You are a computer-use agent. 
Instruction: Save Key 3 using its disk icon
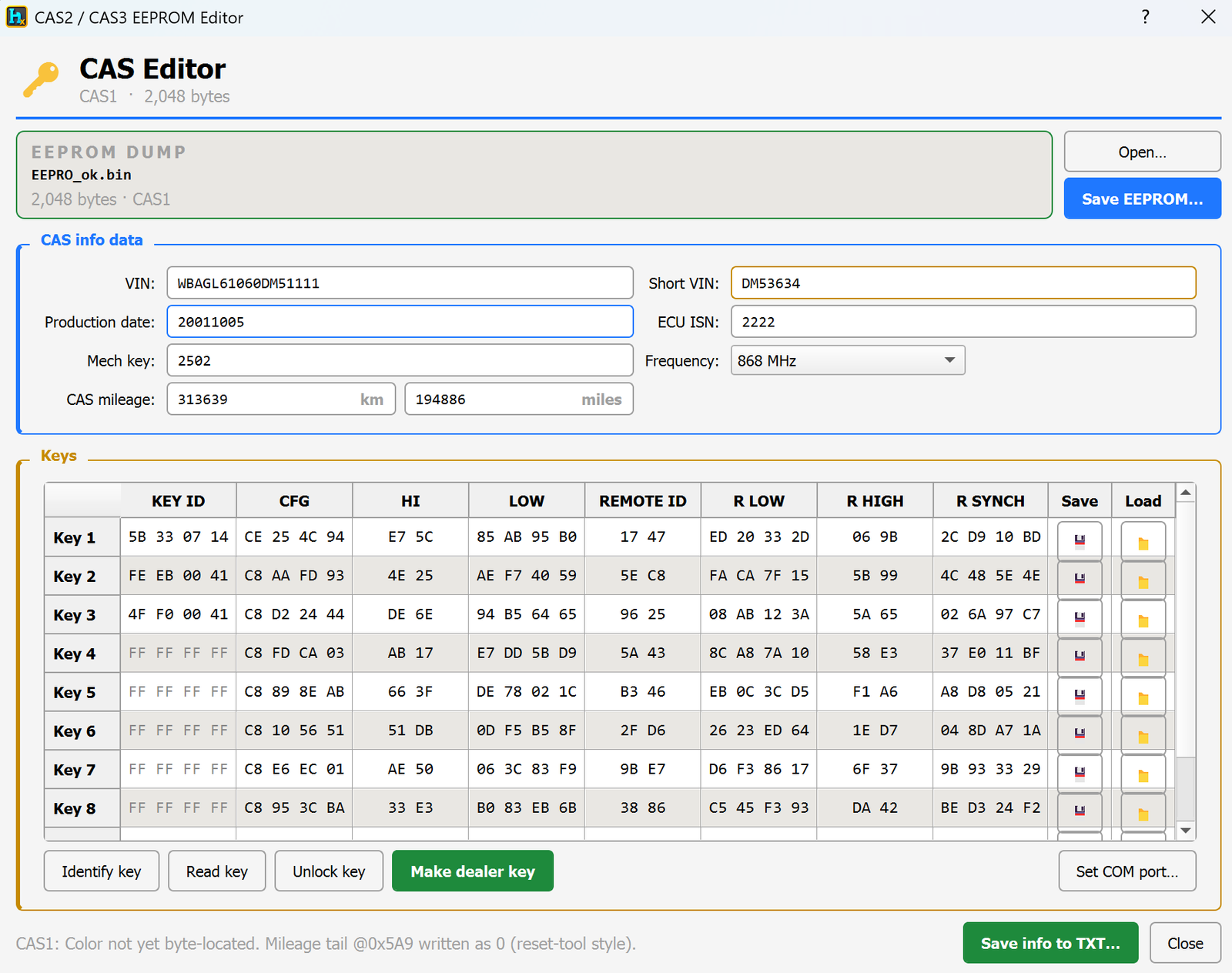click(x=1080, y=617)
